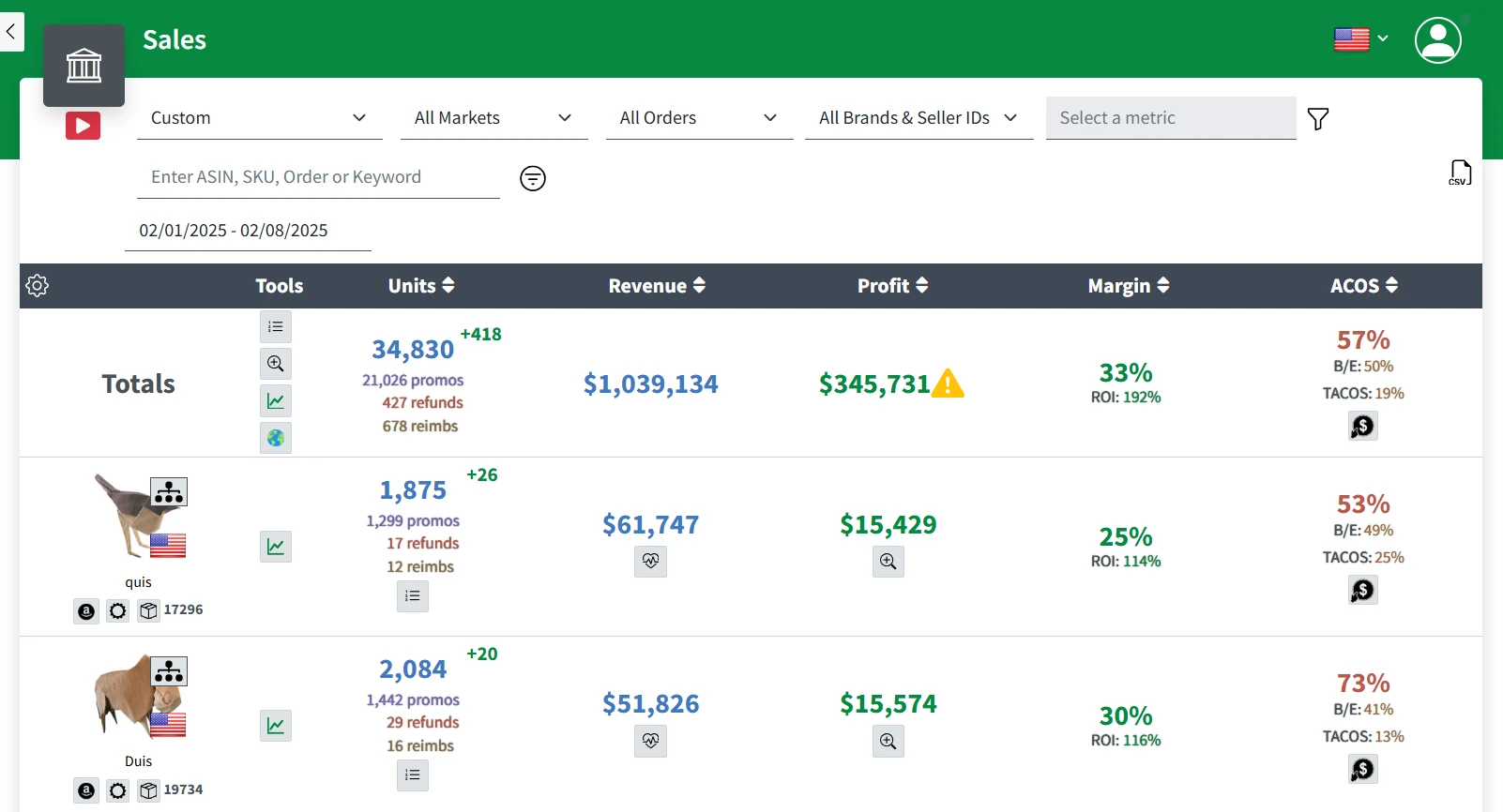Export data with the CSV icon
1503x812 pixels.
click(x=1460, y=173)
